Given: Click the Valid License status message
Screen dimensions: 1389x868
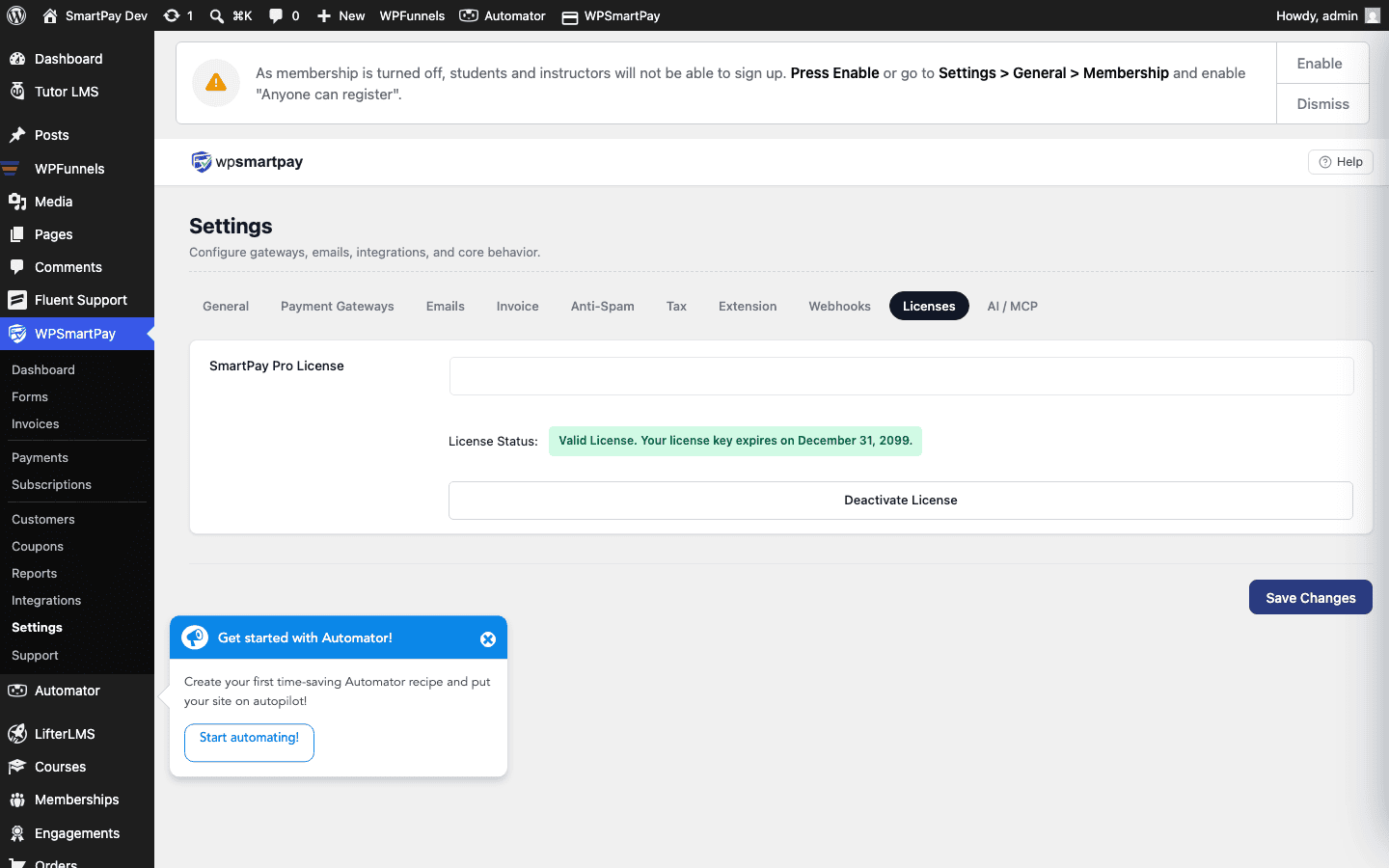Looking at the screenshot, I should click(x=735, y=441).
